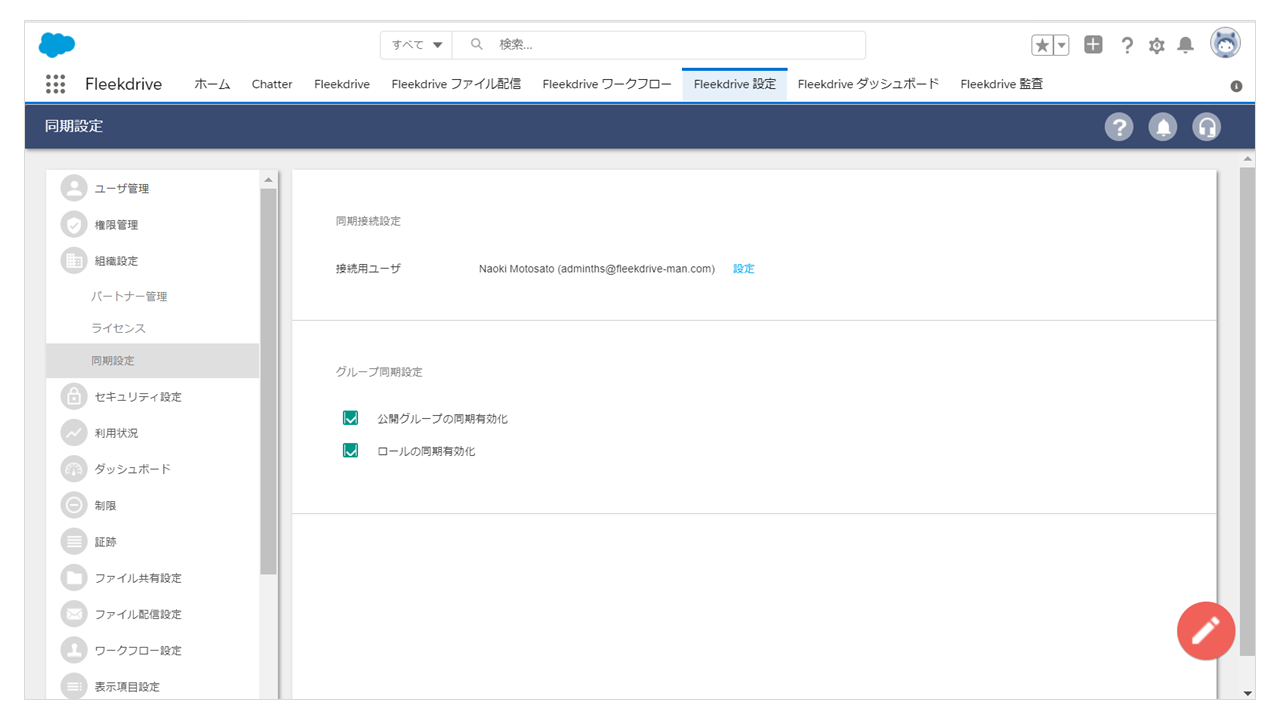Viewport: 1280px width, 720px height.
Task: Click the 同期接続設定 section heading
Action: click(x=368, y=221)
